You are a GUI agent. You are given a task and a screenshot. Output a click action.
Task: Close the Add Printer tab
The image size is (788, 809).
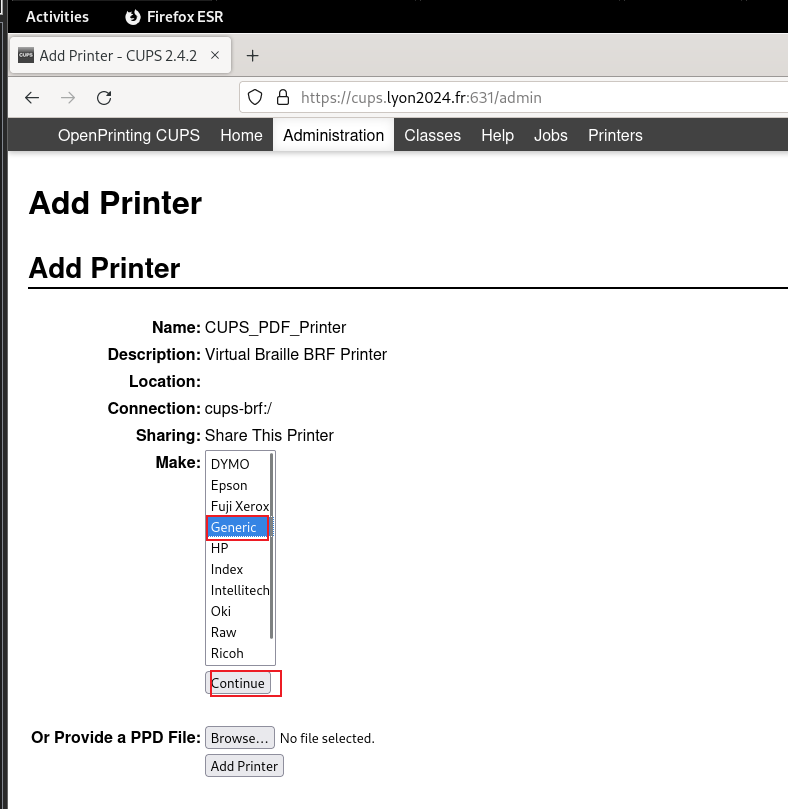215,55
